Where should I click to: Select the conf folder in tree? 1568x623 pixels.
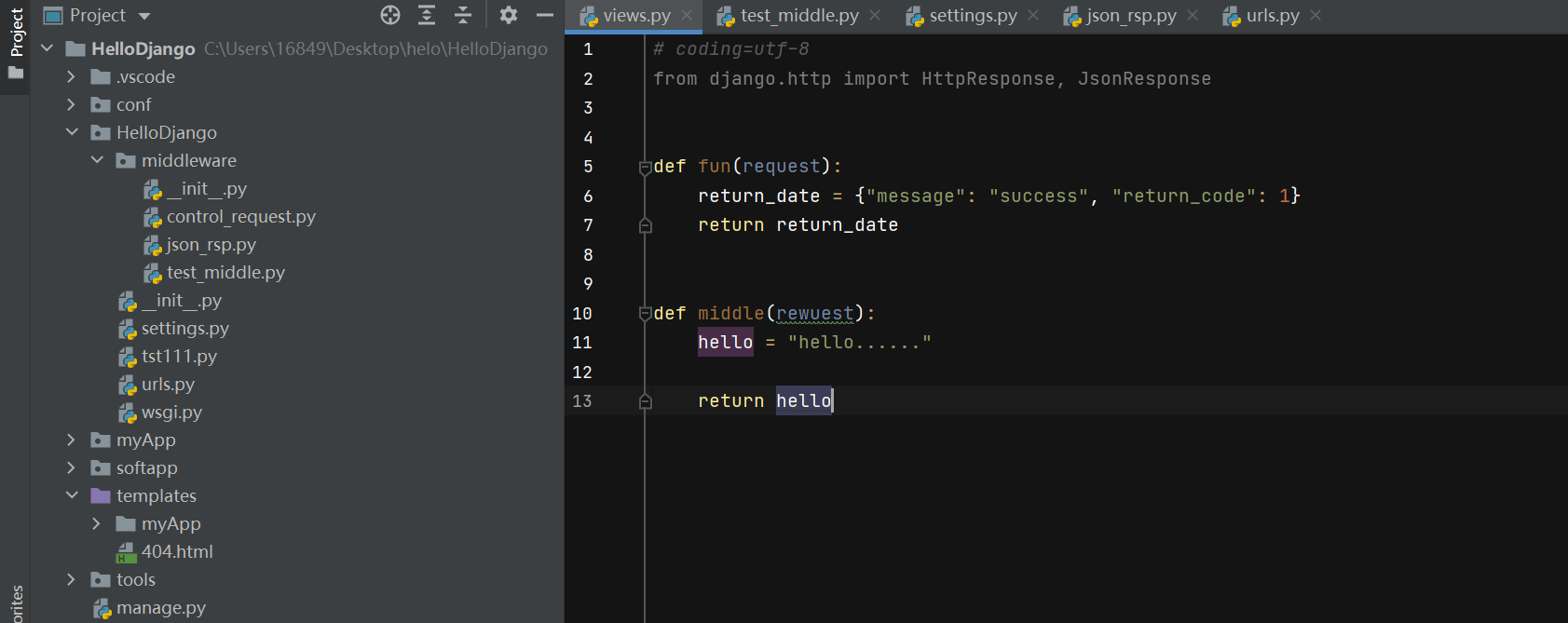coord(134,104)
